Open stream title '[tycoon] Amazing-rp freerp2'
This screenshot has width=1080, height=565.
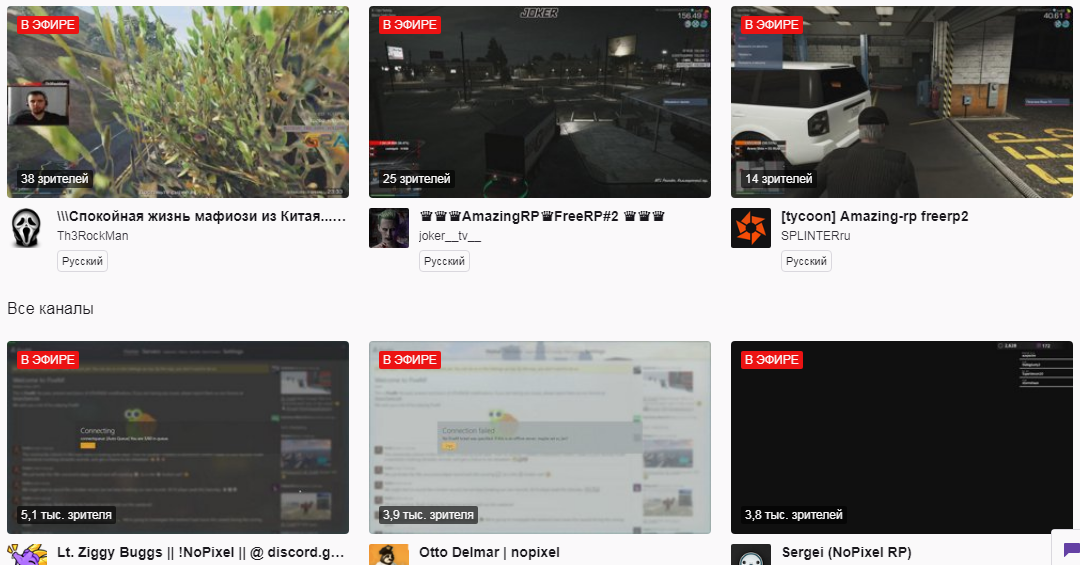(875, 216)
